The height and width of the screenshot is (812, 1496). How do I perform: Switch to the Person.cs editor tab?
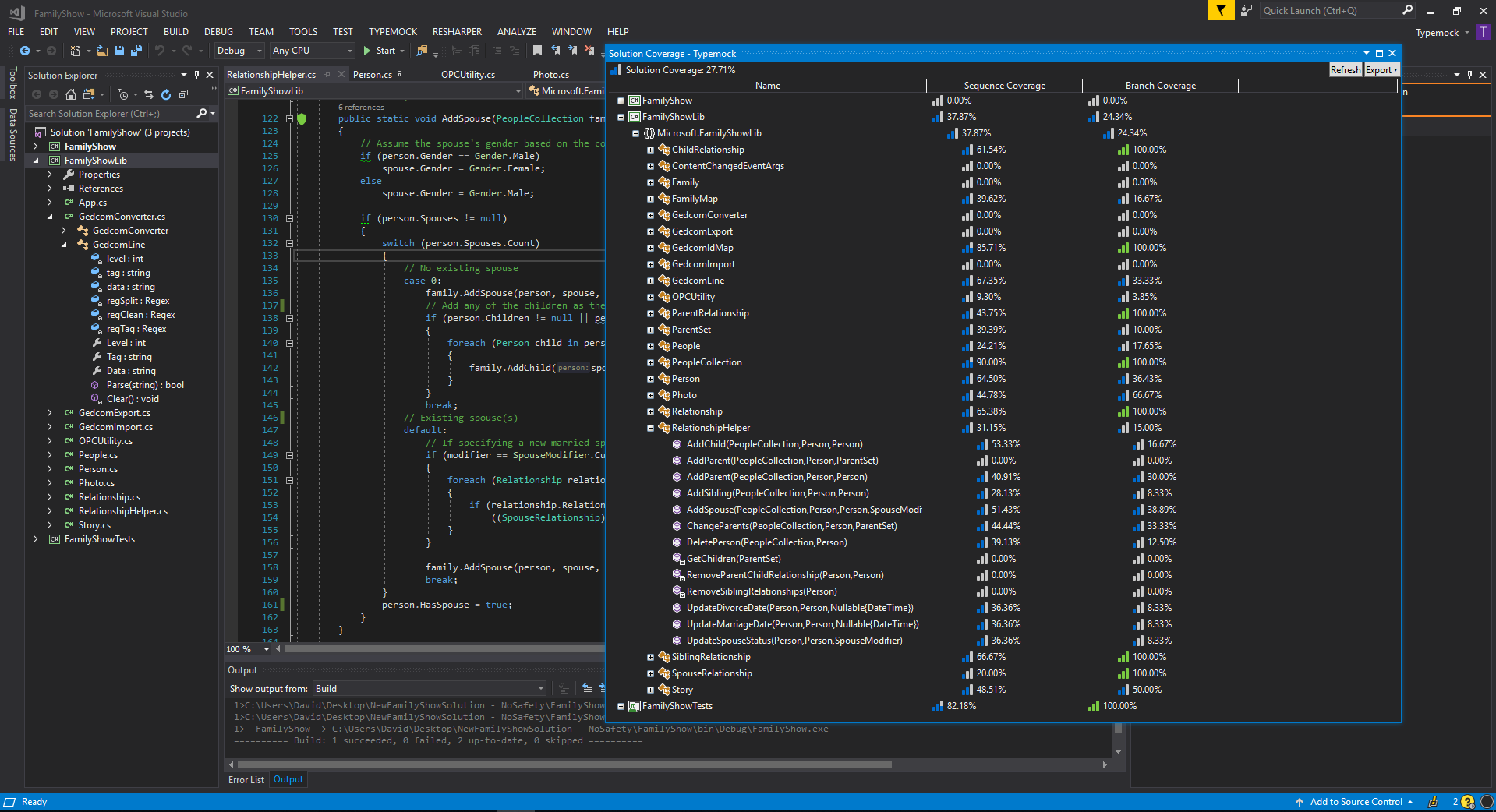point(373,75)
